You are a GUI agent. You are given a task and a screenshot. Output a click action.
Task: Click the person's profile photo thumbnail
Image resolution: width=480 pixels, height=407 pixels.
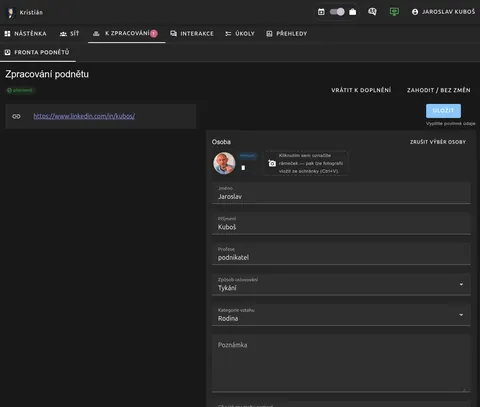[224, 163]
